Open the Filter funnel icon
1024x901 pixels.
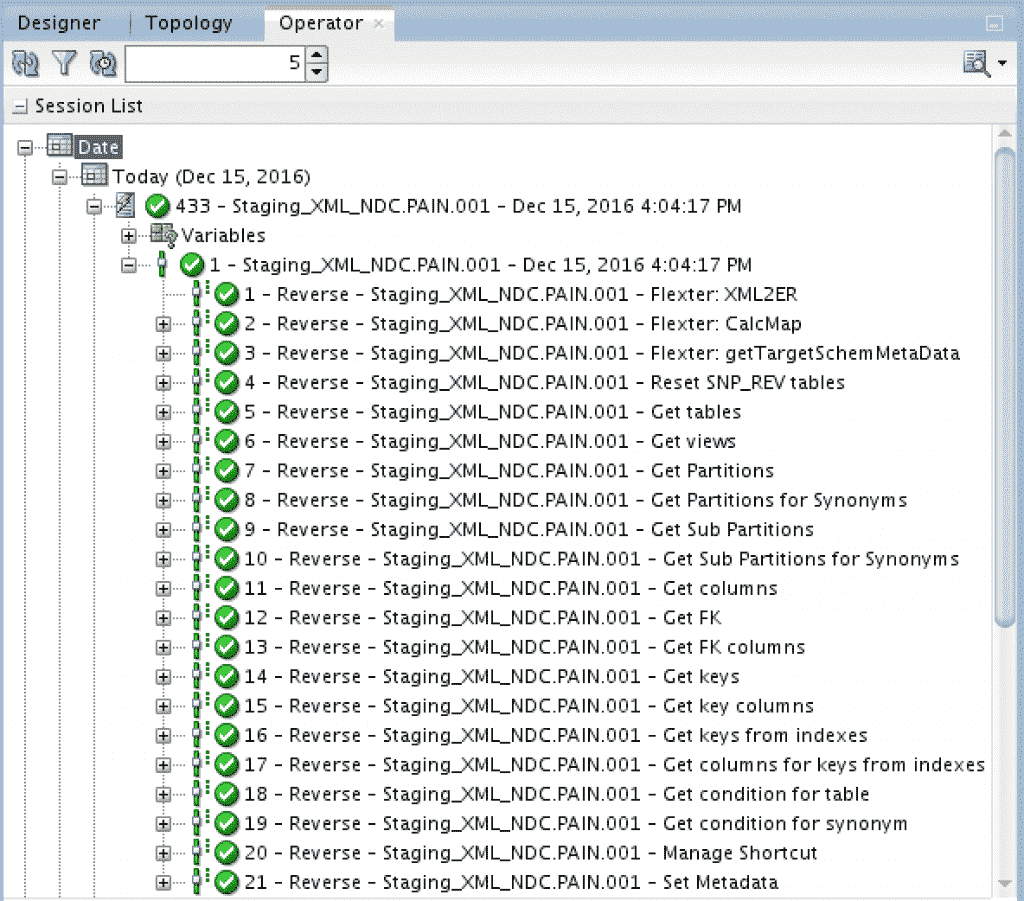[64, 63]
